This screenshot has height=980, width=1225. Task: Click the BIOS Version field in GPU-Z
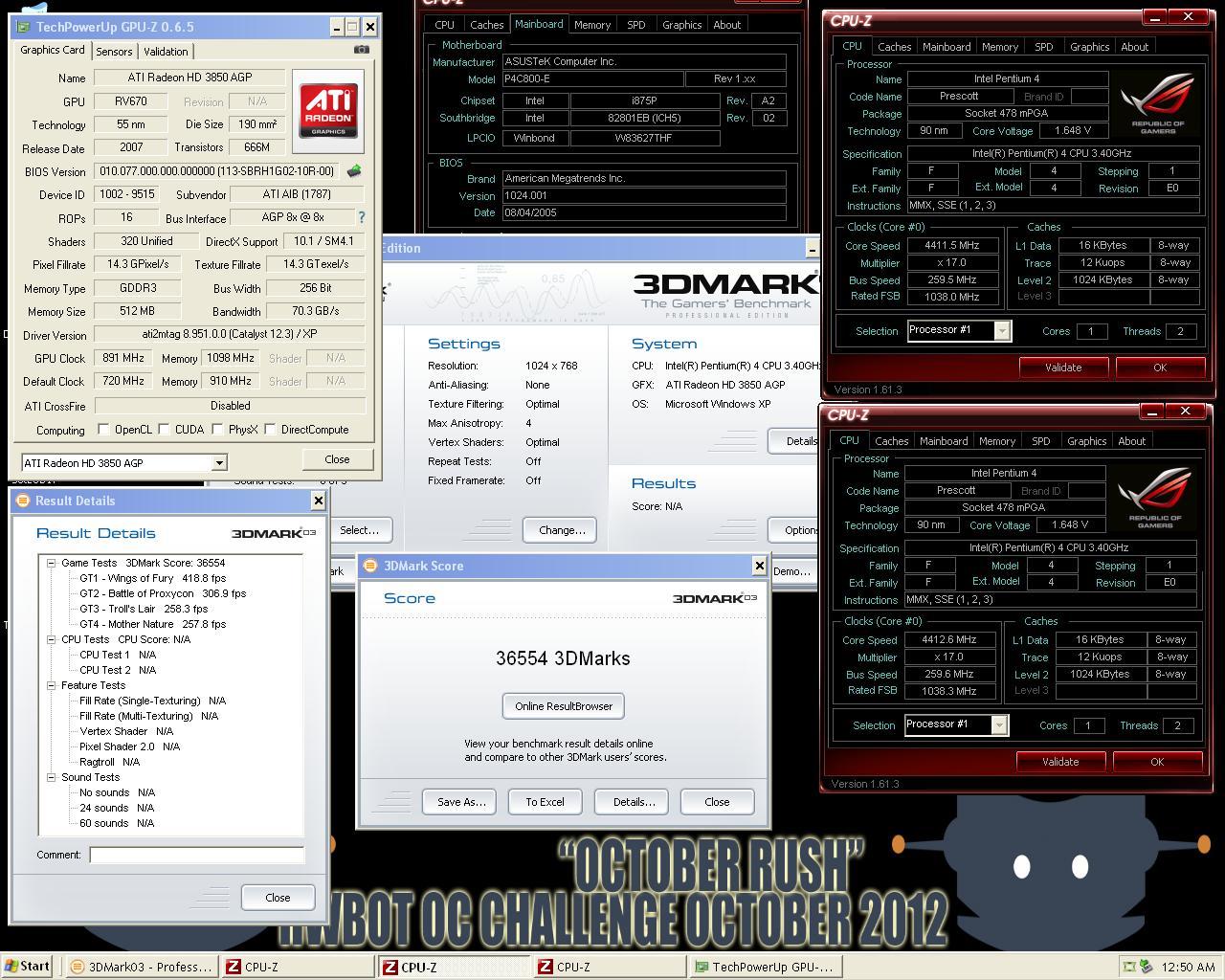click(217, 171)
